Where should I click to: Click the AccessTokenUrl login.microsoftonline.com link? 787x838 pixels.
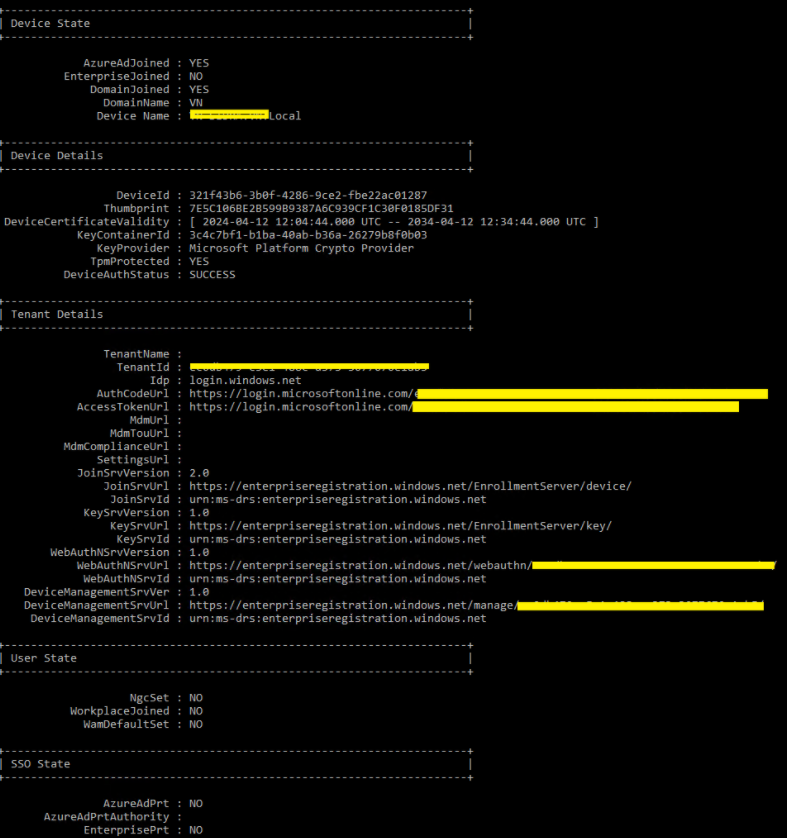[x=464, y=407]
